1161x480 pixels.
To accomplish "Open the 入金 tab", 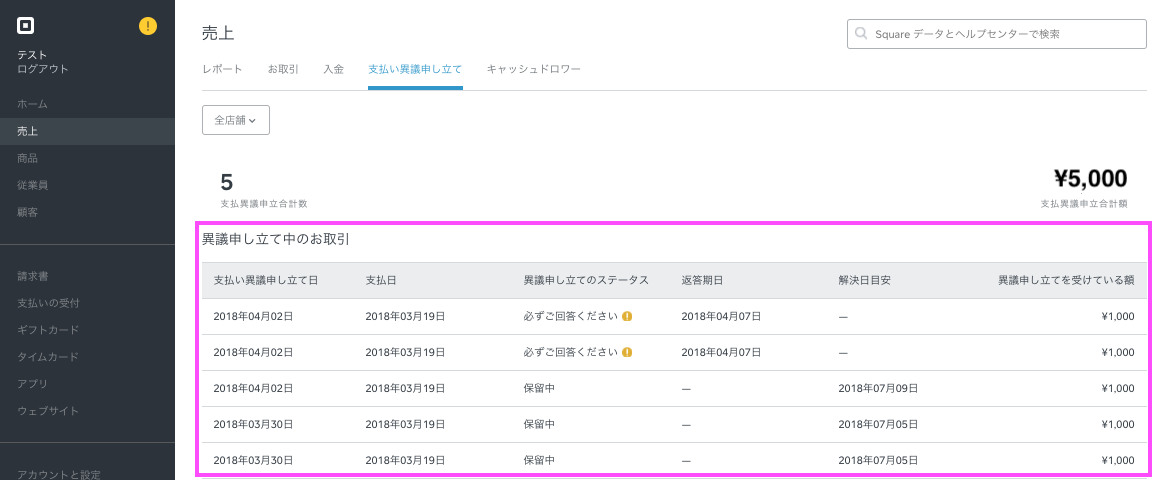I will (333, 69).
